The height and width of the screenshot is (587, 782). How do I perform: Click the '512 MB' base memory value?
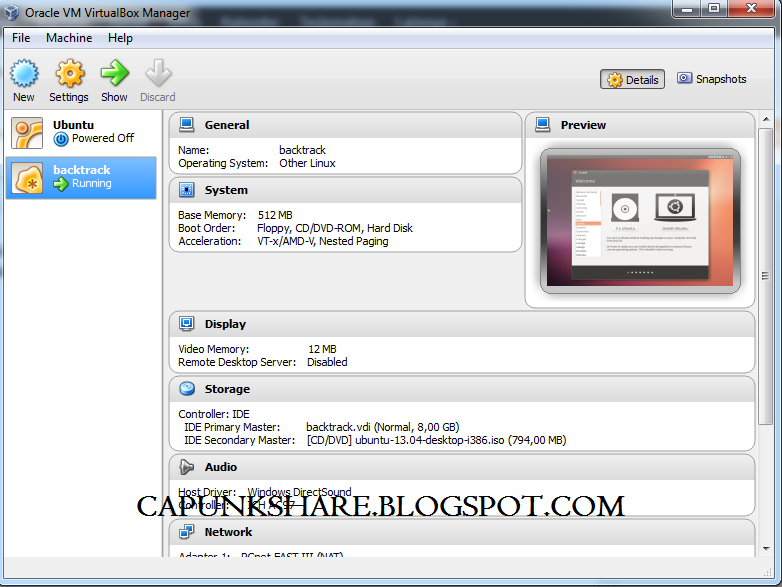coord(275,215)
